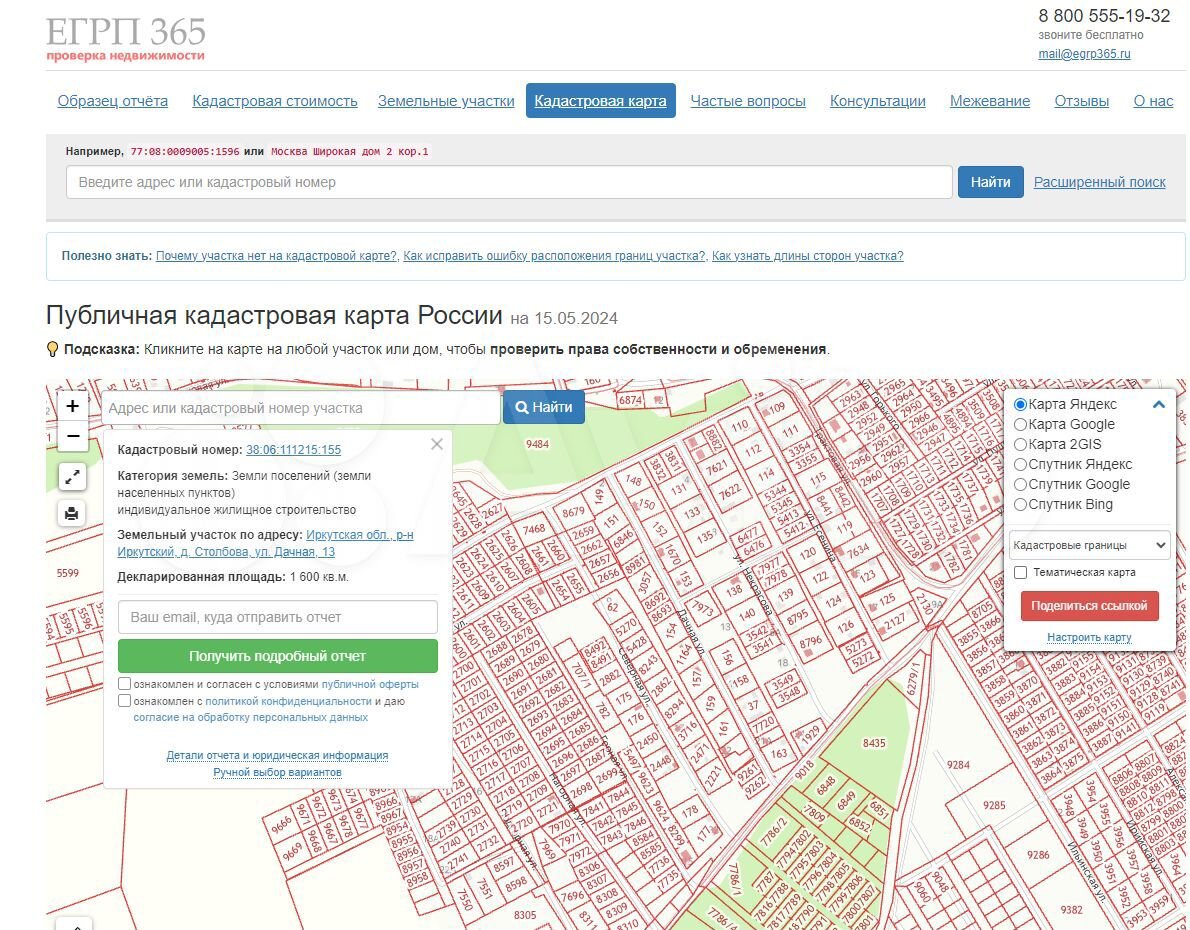This screenshot has height=930, width=1190.
Task: Zoom in on the cadastral map
Action: coord(73,406)
